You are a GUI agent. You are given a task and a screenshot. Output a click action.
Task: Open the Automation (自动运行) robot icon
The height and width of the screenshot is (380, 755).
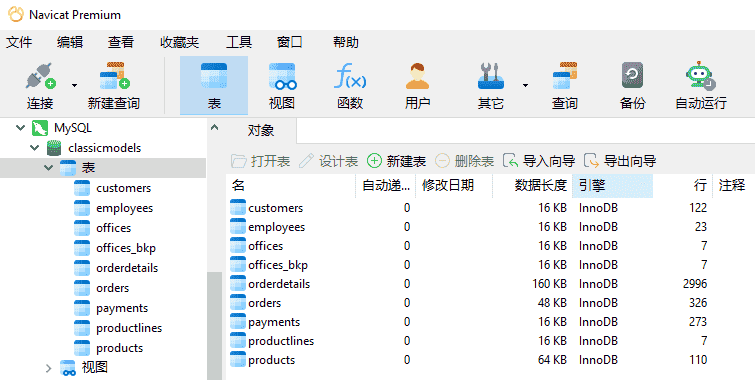pos(701,76)
